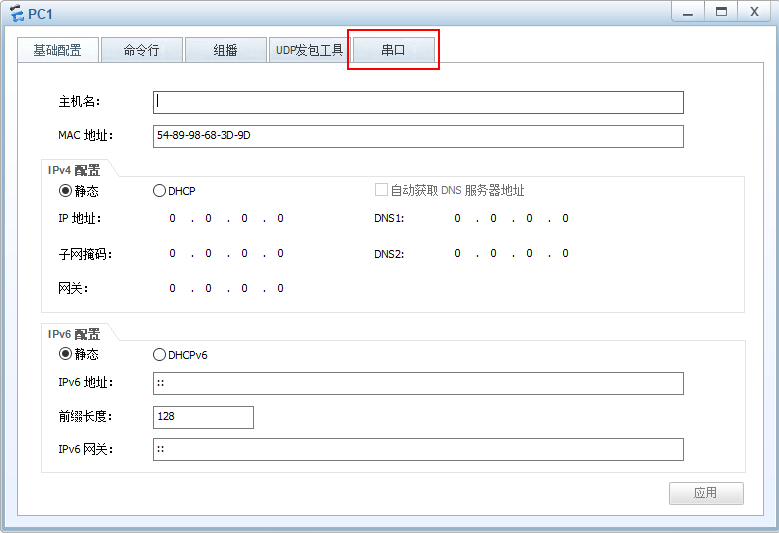The width and height of the screenshot is (779, 533).
Task: Click the IPv6 地址 input field
Action: pyautogui.click(x=418, y=383)
